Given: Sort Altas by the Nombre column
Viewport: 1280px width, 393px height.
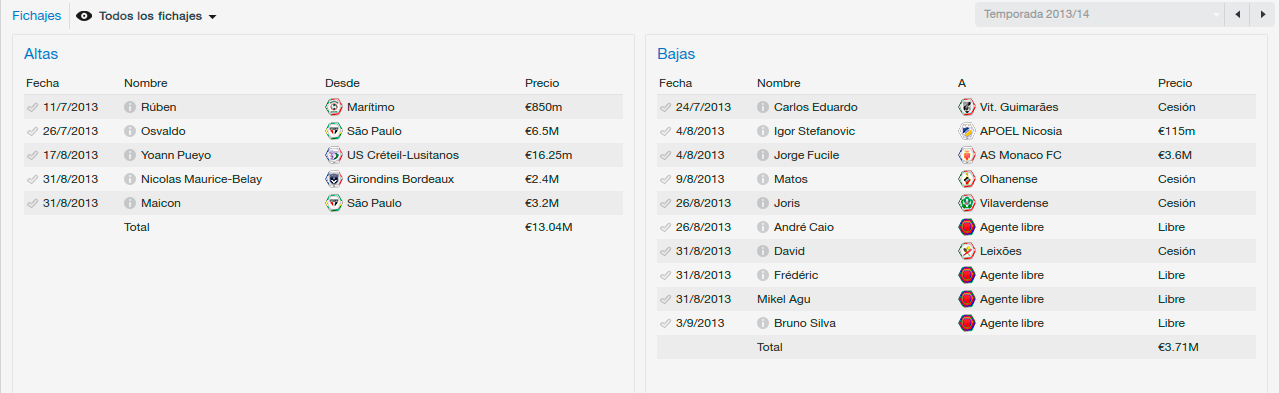Looking at the screenshot, I should [146, 83].
